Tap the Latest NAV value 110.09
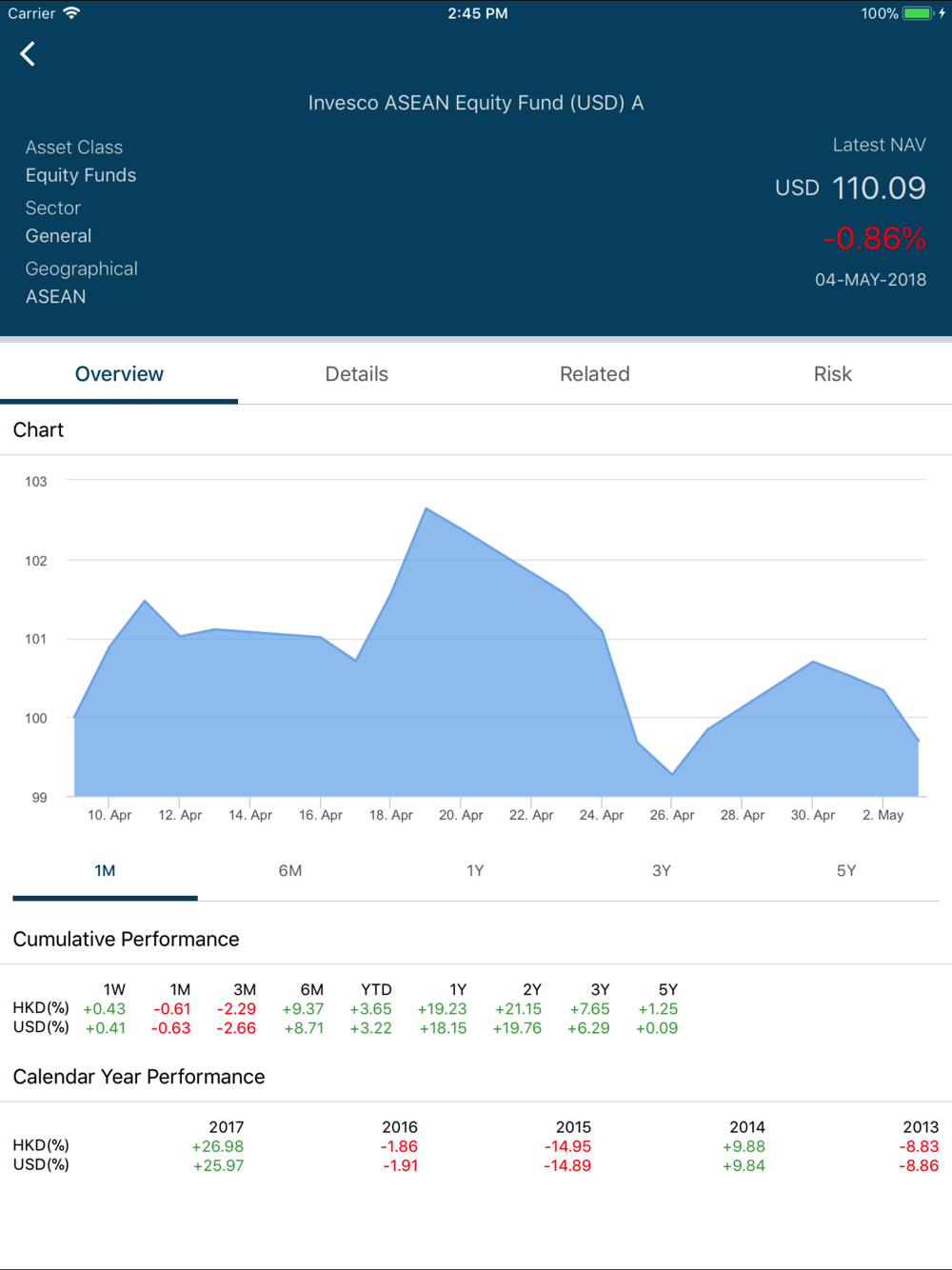Viewport: 952px width, 1270px height. coord(879,188)
